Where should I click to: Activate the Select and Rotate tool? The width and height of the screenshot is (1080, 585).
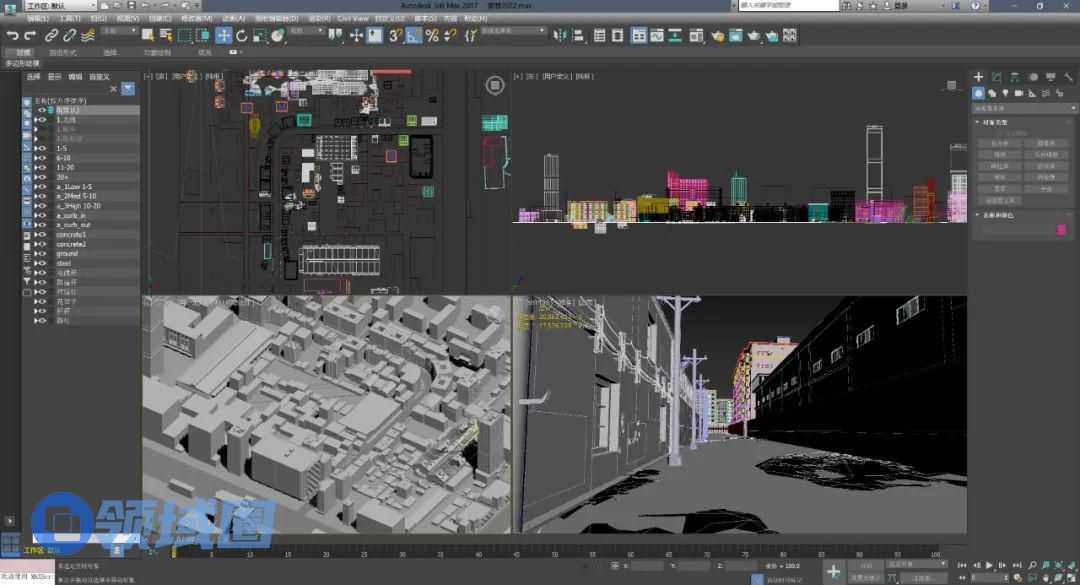[242, 36]
